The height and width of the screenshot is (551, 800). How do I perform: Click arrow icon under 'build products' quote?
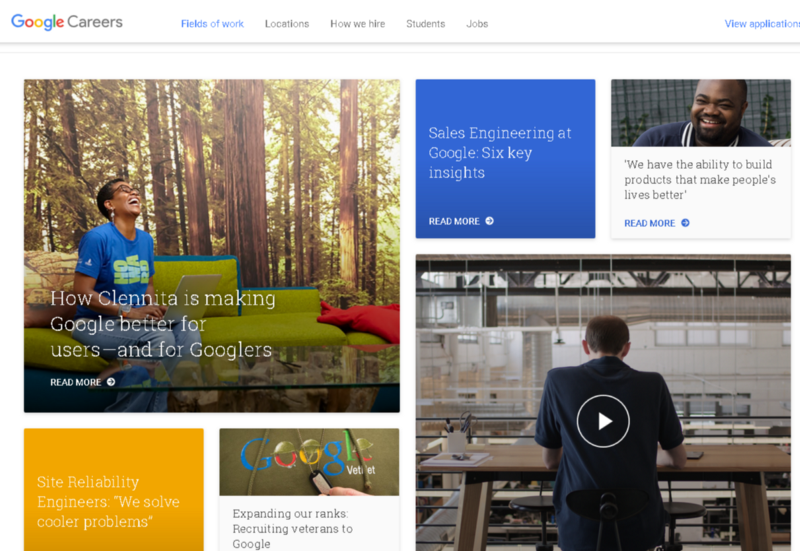pyautogui.click(x=685, y=223)
